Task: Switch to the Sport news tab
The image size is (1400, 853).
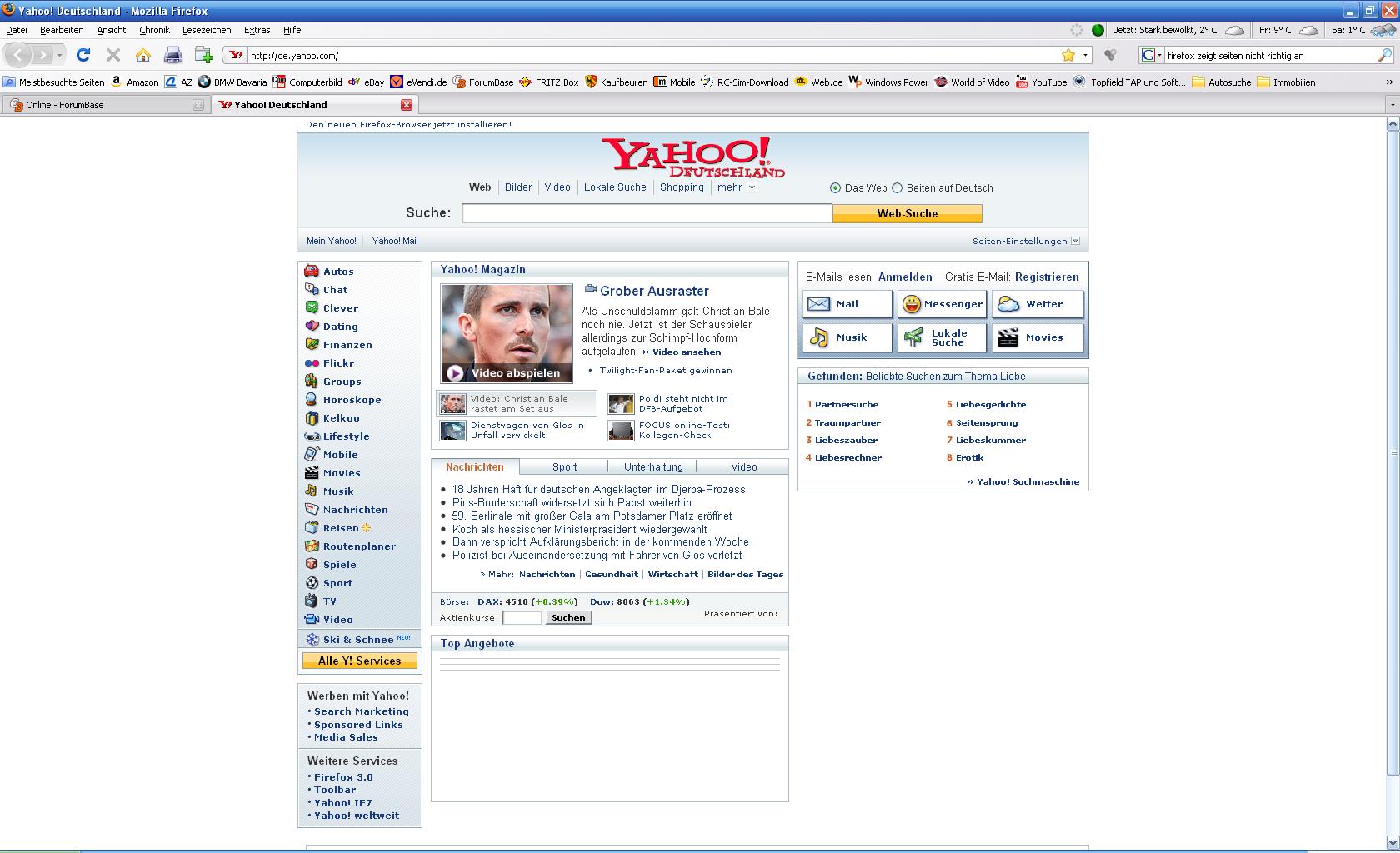Action: [x=564, y=467]
